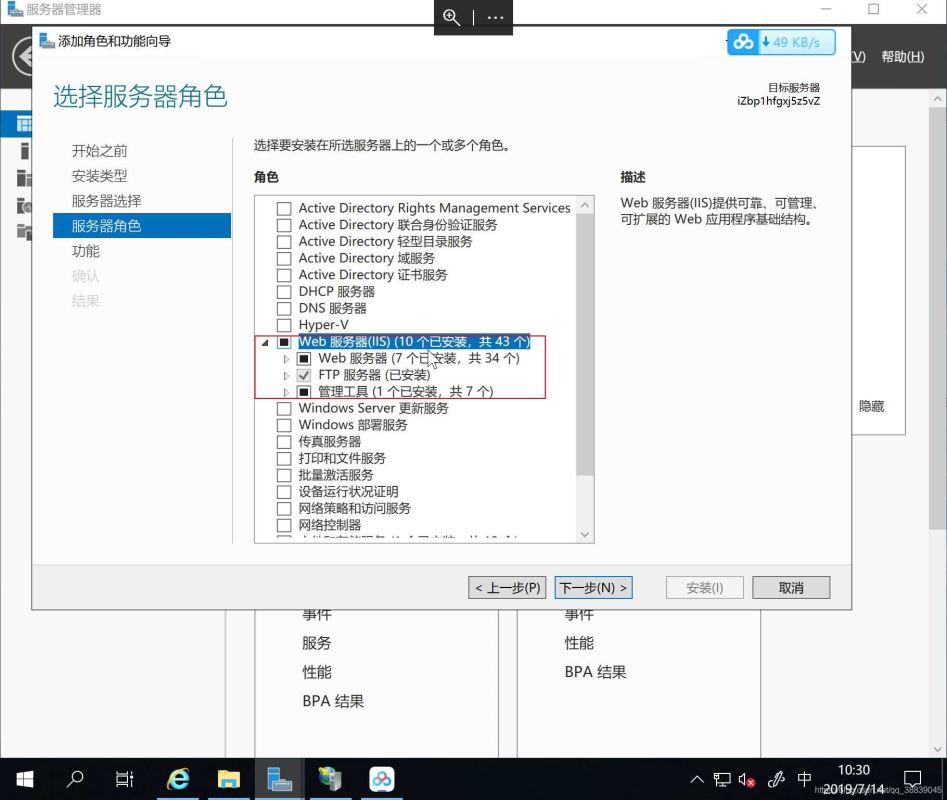Viewport: 947px width, 800px height.
Task: Expand the 管理工具 node
Action: [286, 392]
